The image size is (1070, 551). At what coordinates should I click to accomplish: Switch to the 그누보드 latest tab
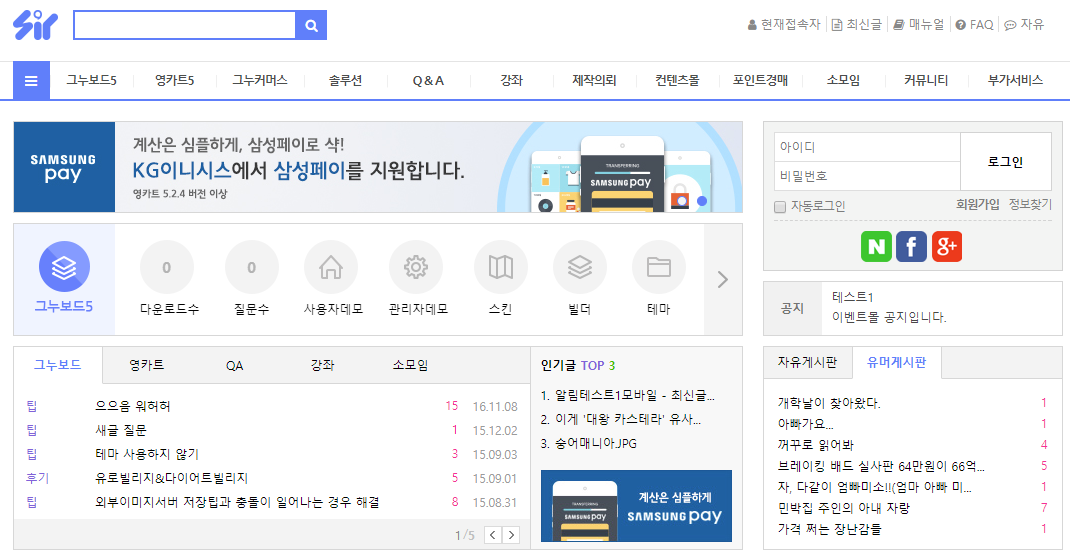point(58,365)
